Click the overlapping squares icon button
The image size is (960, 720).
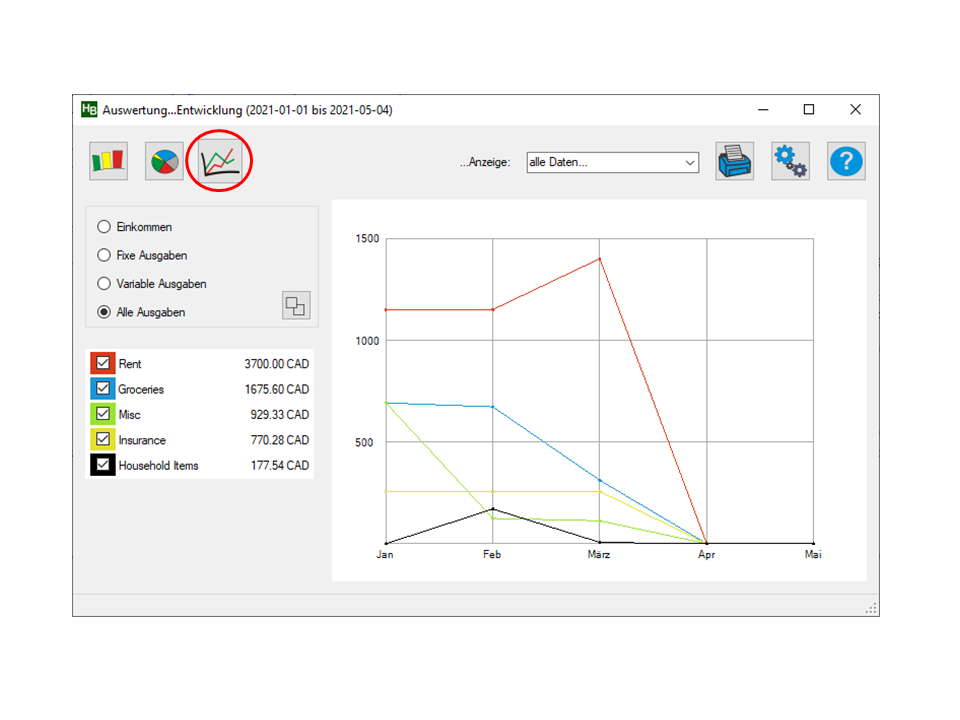point(296,306)
